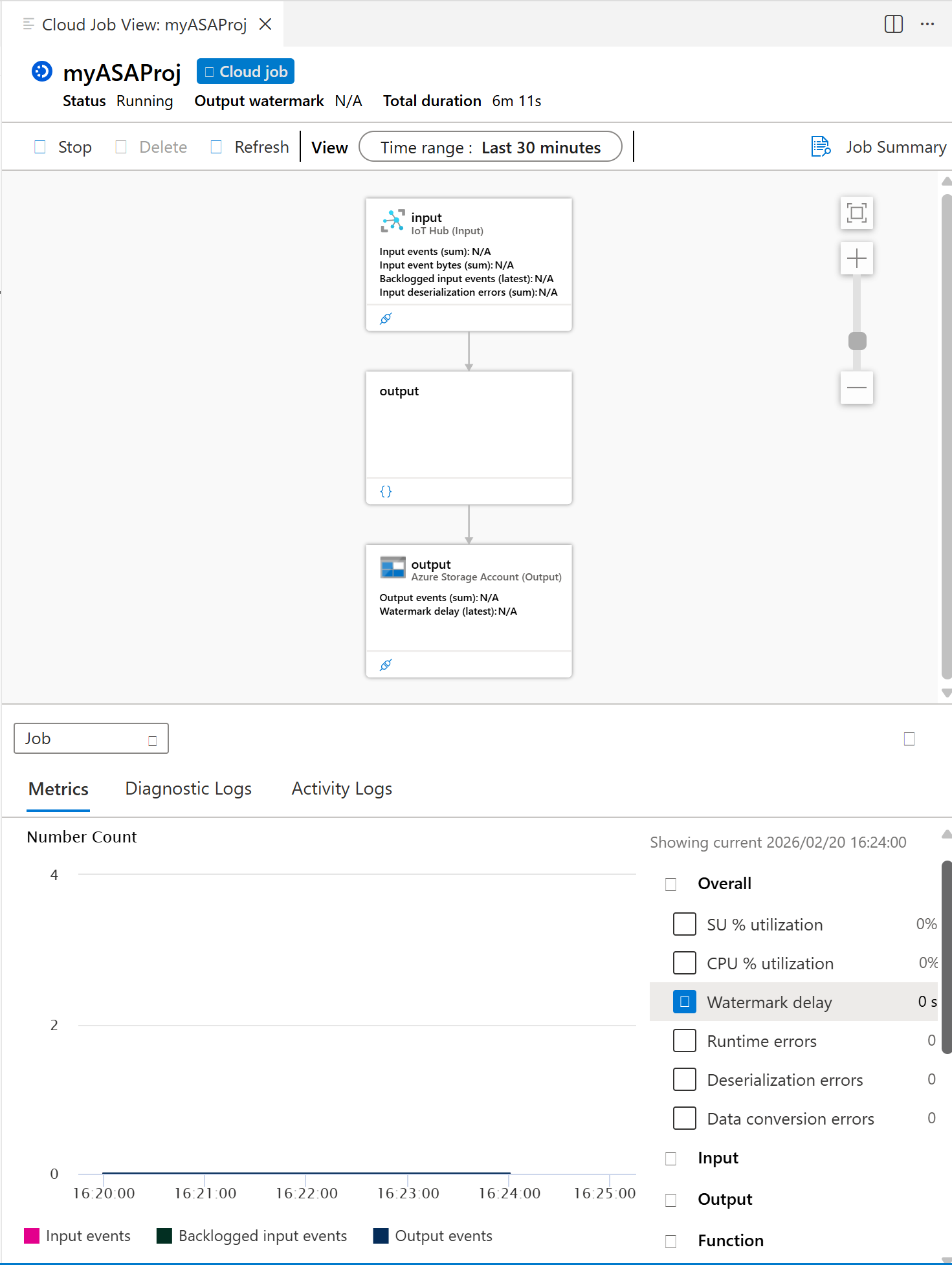
Task: Click the Delete button label
Action: click(163, 148)
